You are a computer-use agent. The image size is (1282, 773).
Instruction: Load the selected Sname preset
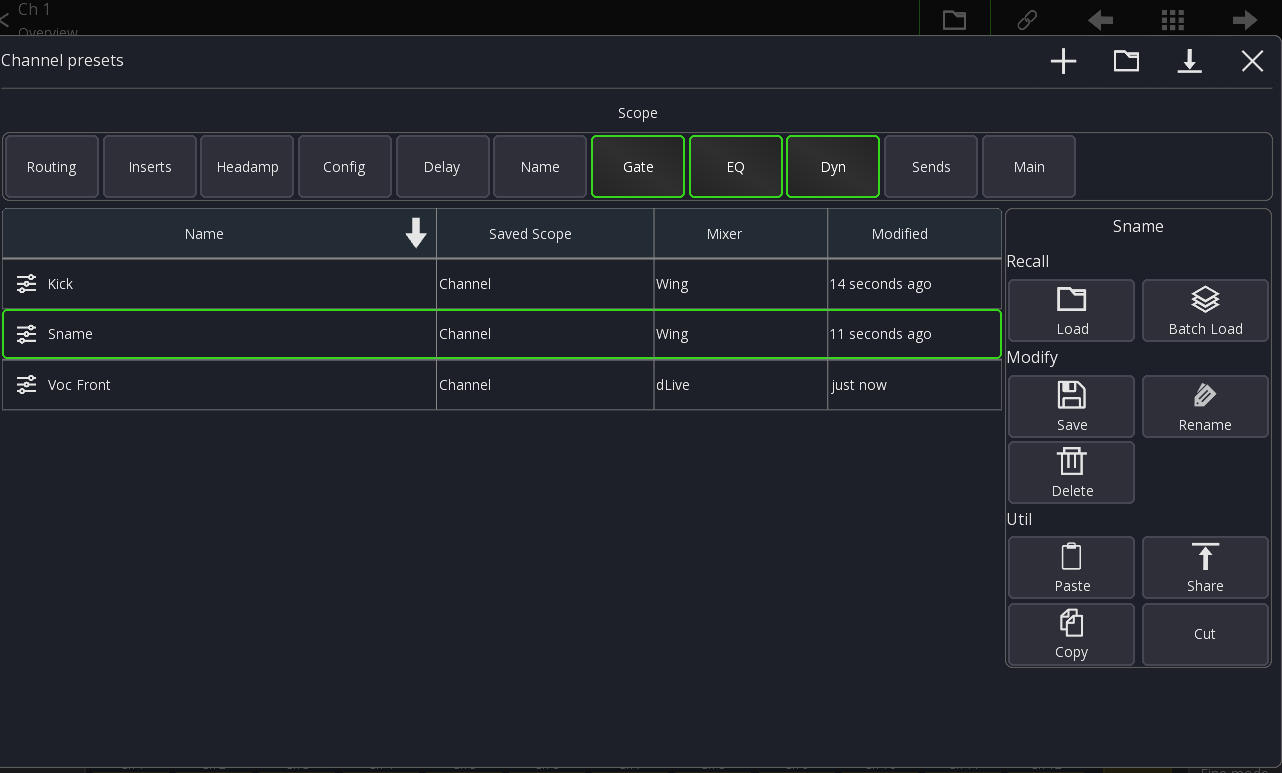coord(1071,311)
